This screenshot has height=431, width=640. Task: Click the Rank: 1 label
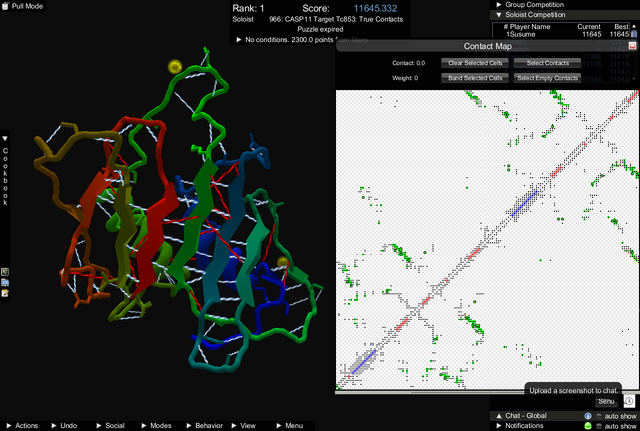(x=248, y=8)
